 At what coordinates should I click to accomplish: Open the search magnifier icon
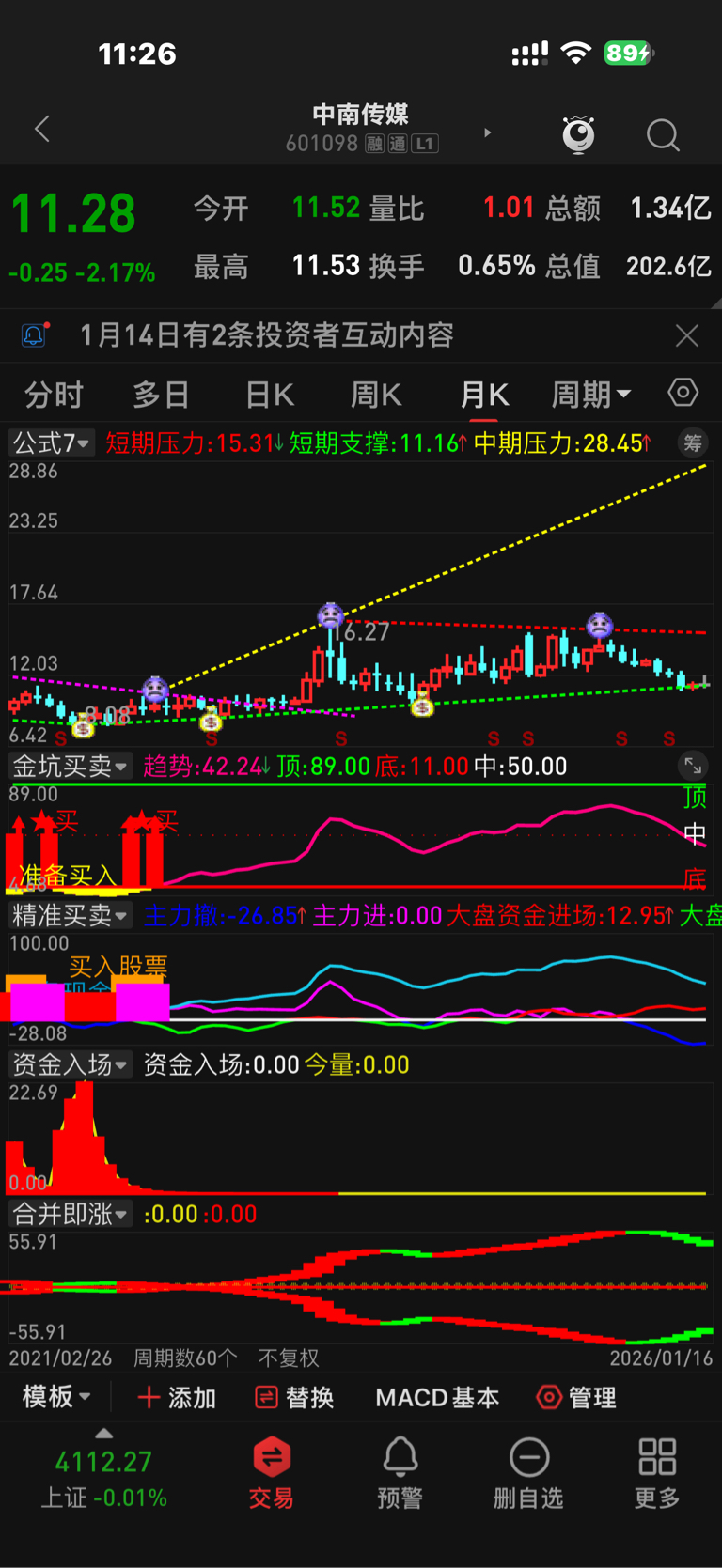coord(663,135)
